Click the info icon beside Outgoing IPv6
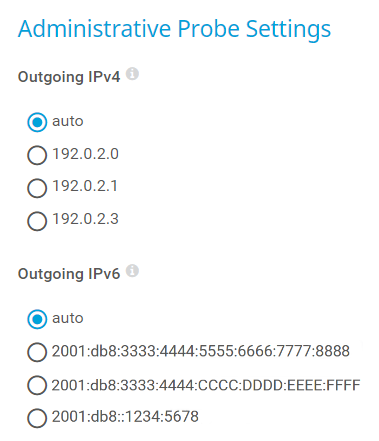The image size is (379, 441). tap(132, 271)
